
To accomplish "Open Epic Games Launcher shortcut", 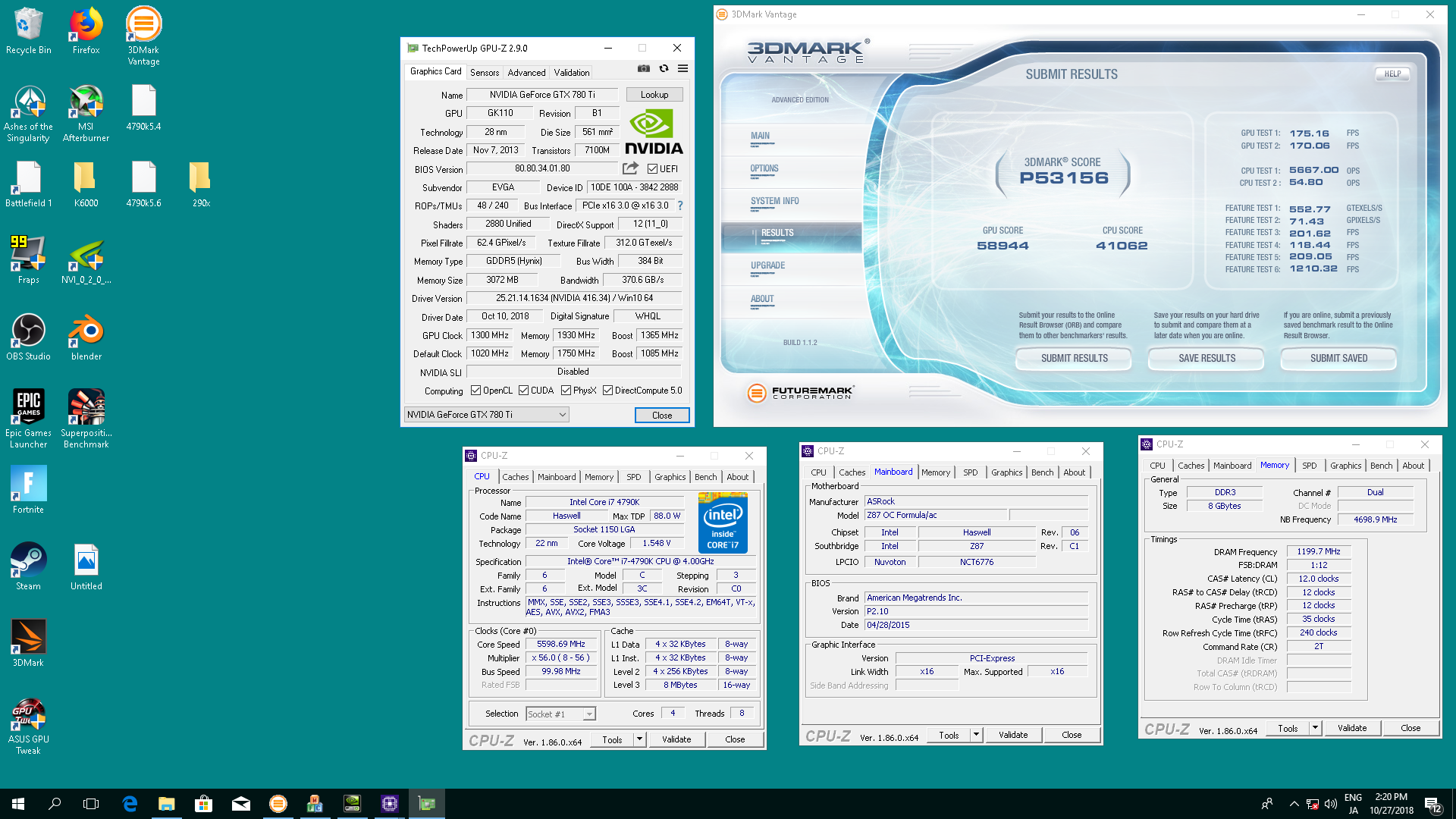I will click(28, 419).
